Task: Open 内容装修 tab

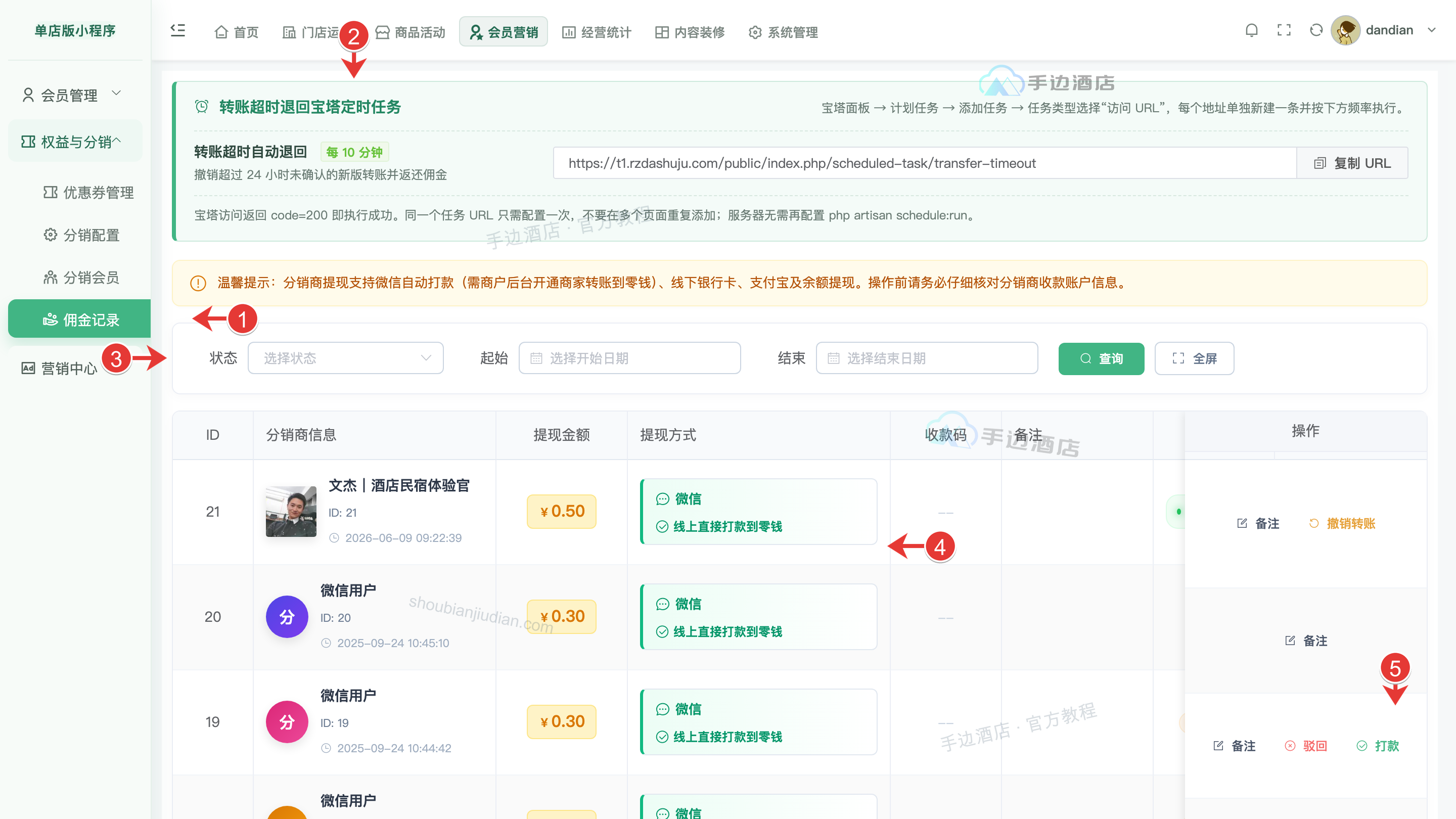Action: 690,32
